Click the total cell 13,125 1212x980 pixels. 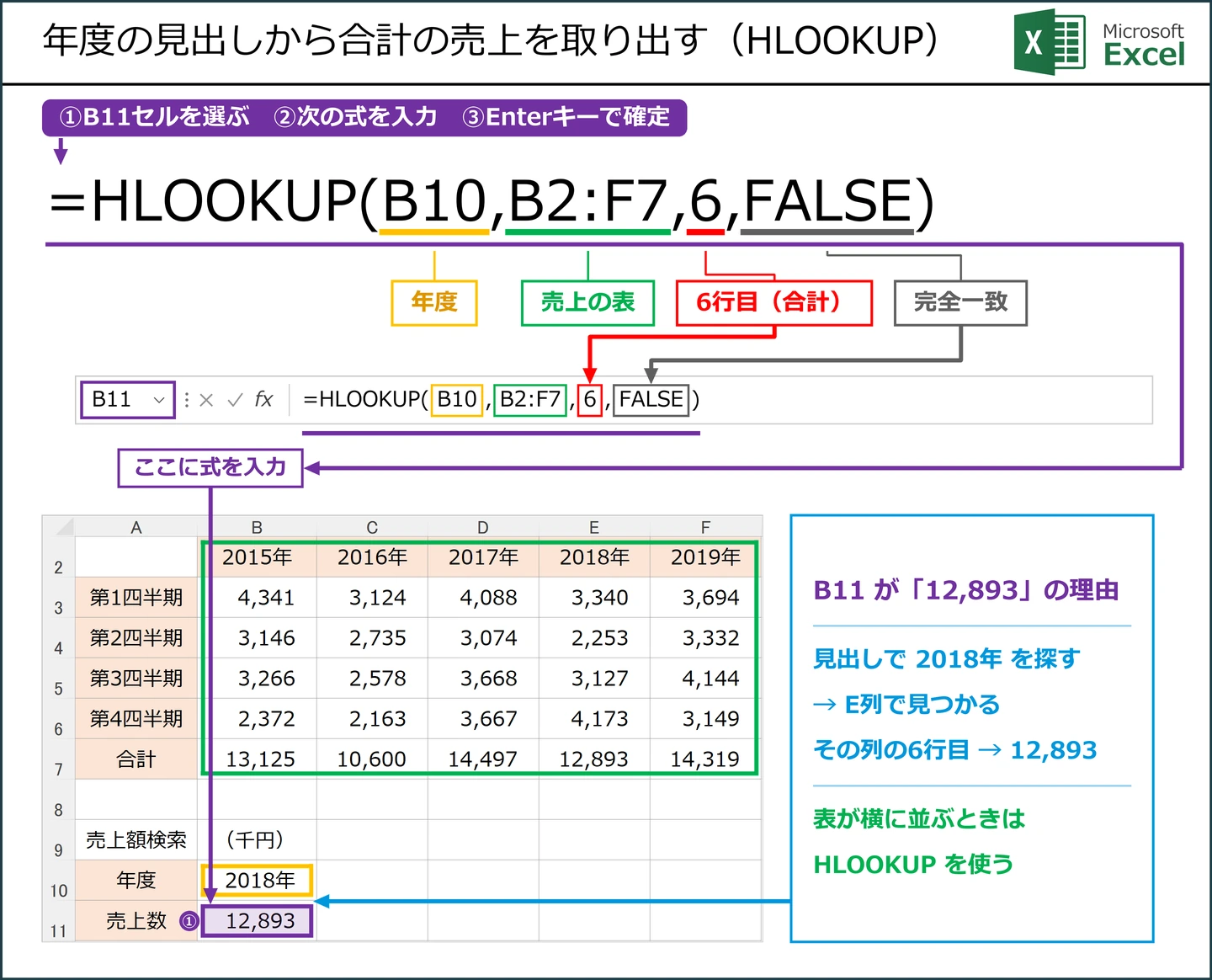tap(258, 759)
